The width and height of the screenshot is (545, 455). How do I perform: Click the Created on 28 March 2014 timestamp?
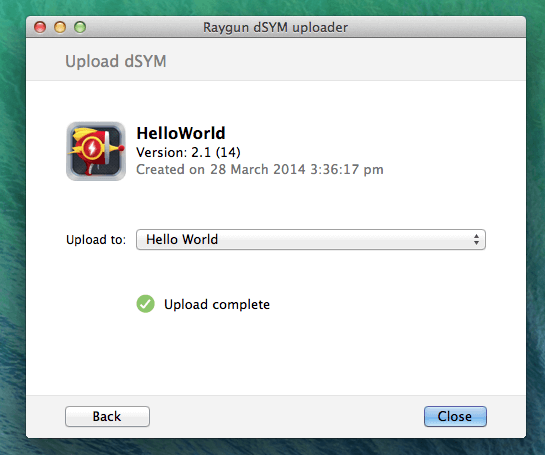pyautogui.click(x=260, y=170)
